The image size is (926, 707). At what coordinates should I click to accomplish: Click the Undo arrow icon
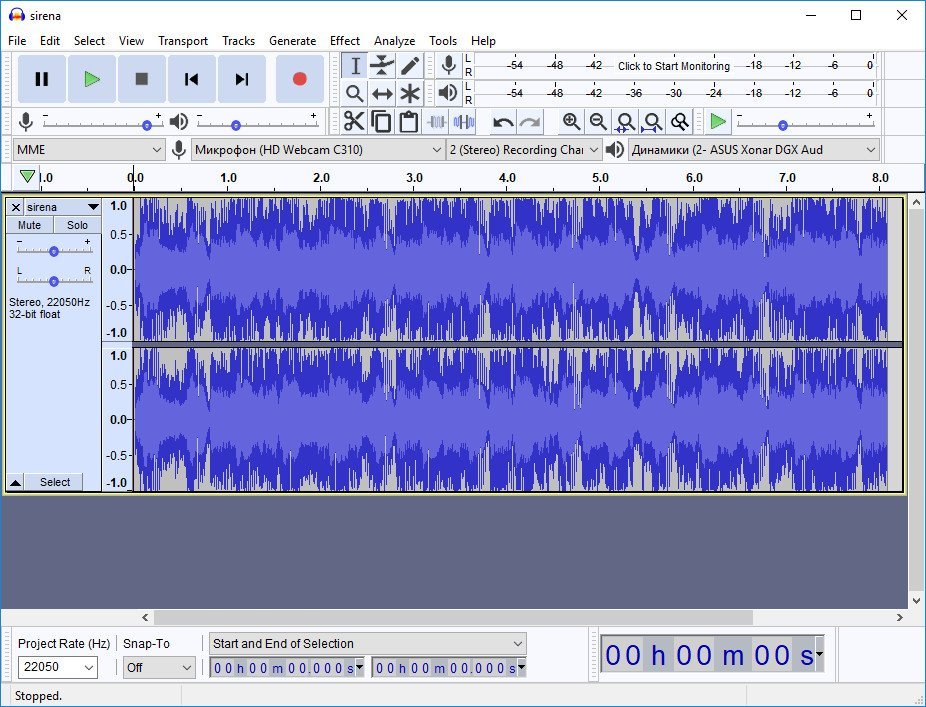click(x=503, y=122)
